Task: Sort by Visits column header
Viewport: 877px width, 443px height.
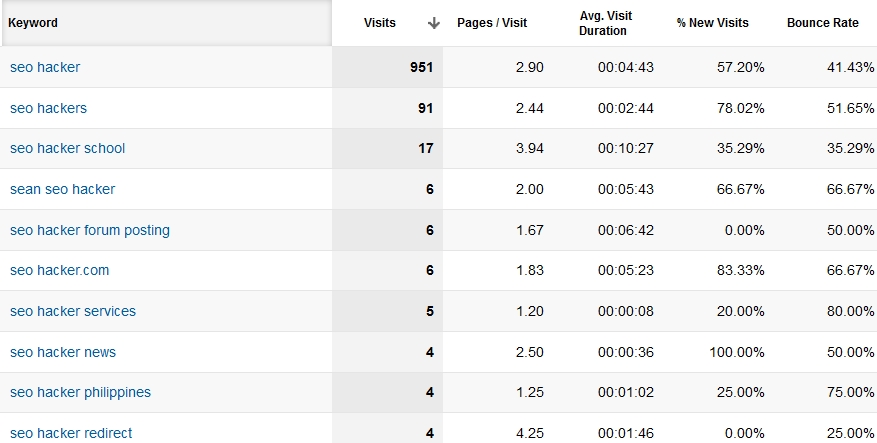Action: (x=380, y=23)
